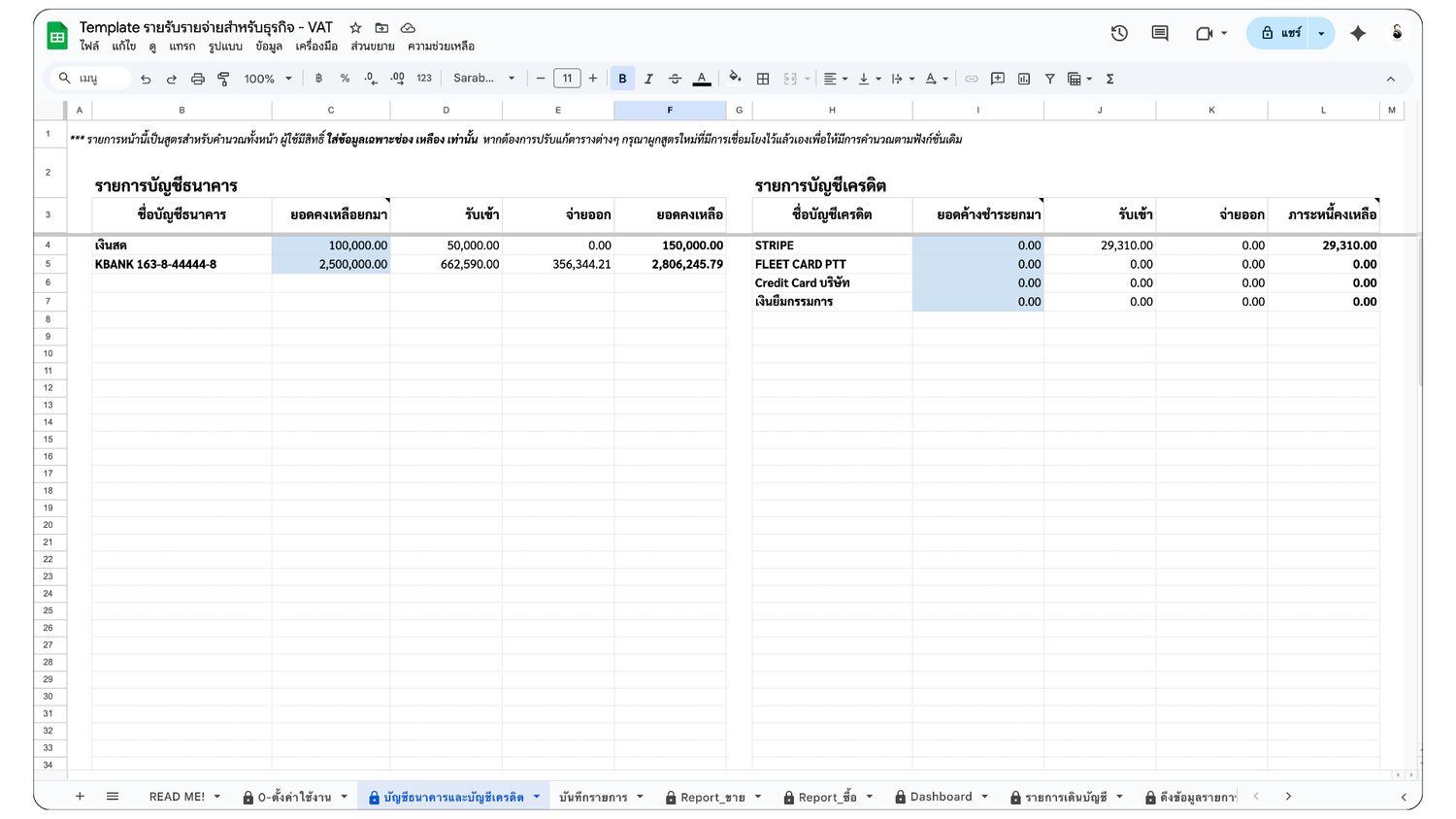Insert a comment from the toolbar

998,79
